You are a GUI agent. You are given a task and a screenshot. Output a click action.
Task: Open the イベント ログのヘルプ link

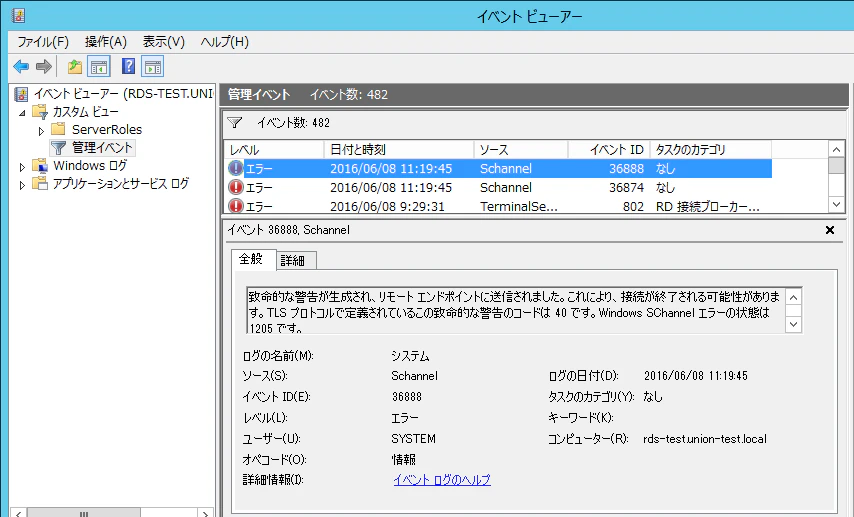click(442, 479)
